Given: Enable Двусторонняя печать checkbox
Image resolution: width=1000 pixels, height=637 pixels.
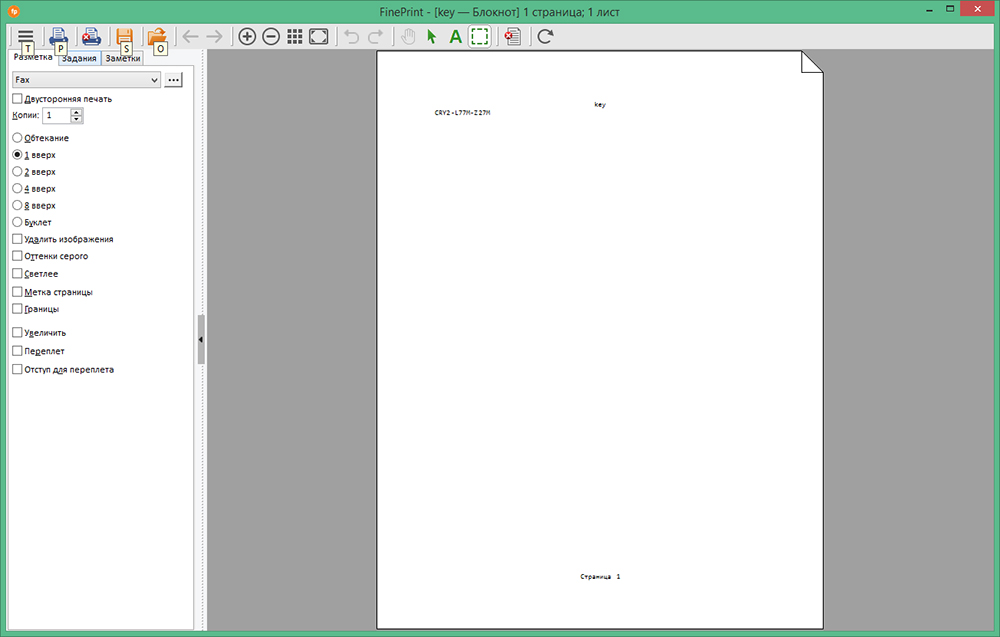Looking at the screenshot, I should tap(17, 99).
